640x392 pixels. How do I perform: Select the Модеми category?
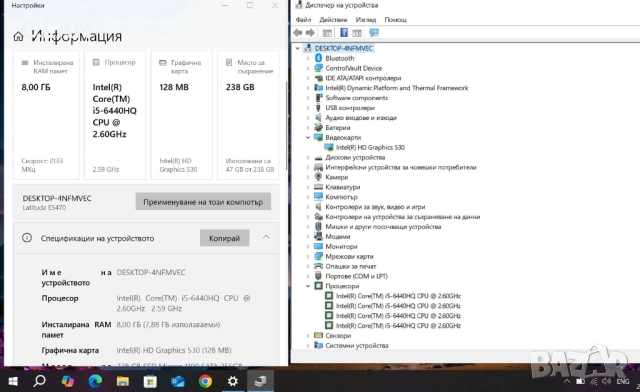point(338,237)
